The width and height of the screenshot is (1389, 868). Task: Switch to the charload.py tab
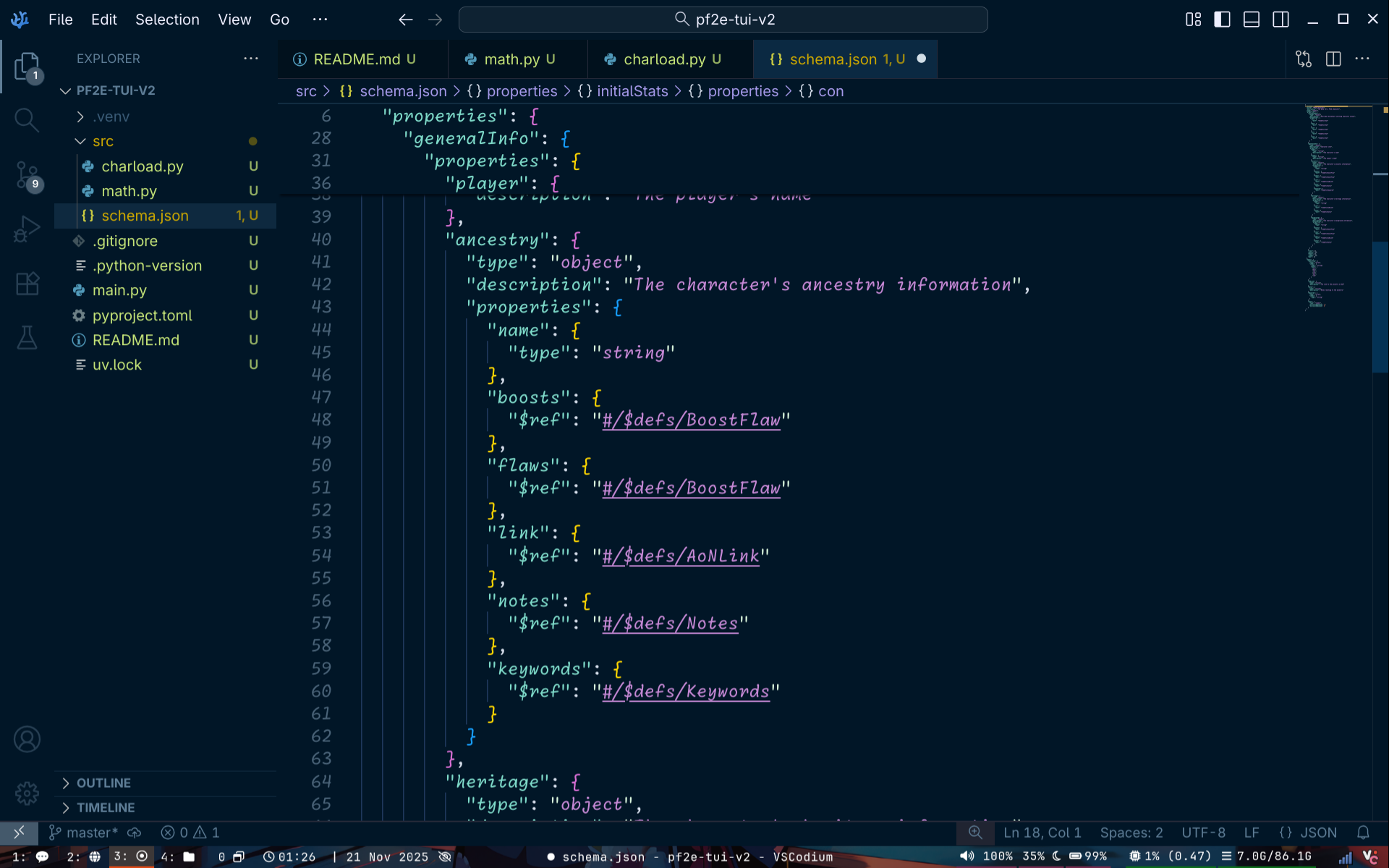pos(663,59)
